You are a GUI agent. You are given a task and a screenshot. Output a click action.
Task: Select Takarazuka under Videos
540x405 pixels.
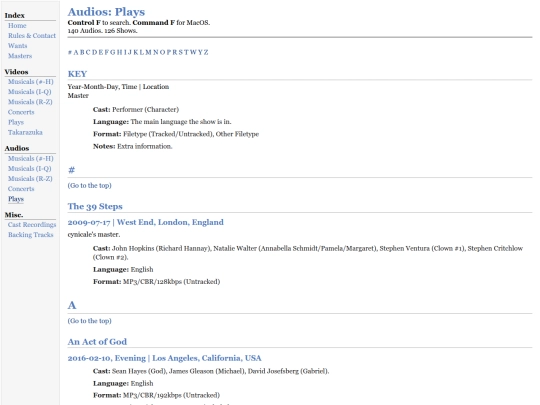[25, 132]
